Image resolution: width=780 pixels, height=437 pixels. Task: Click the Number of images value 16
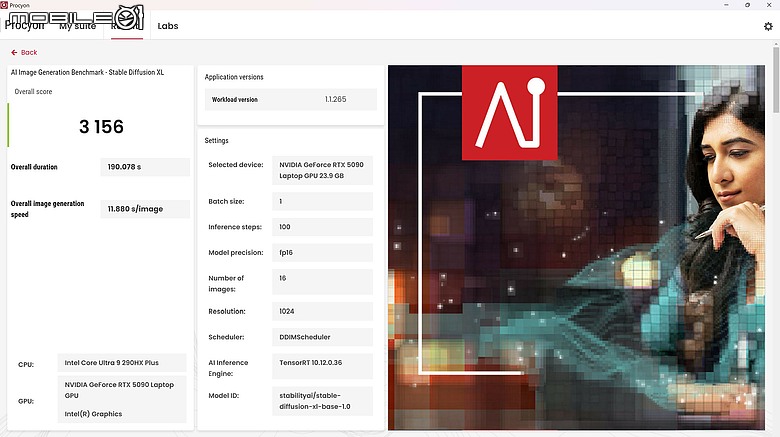(x=322, y=282)
